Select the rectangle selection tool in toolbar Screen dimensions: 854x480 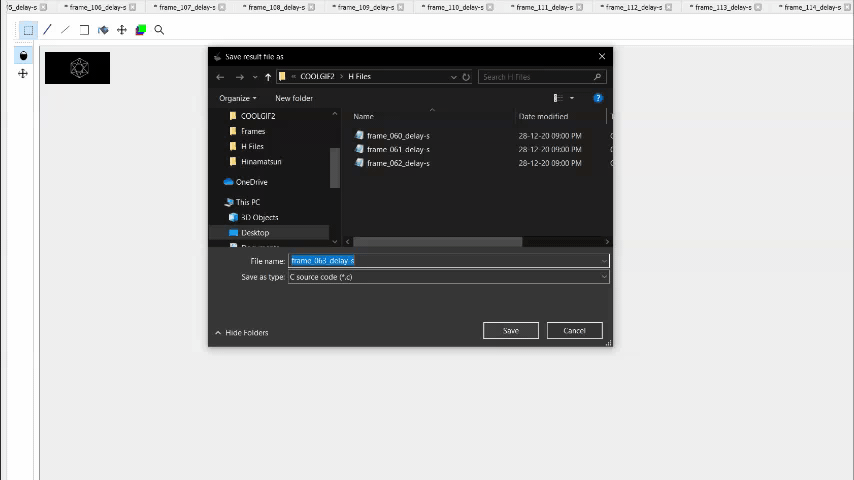pos(28,30)
